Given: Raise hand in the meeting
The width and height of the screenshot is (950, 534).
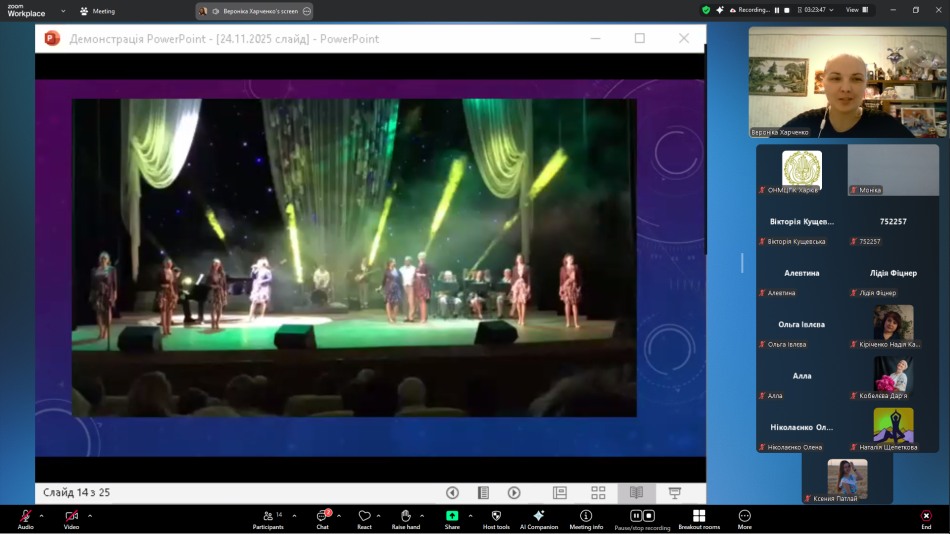Looking at the screenshot, I should coord(405,518).
